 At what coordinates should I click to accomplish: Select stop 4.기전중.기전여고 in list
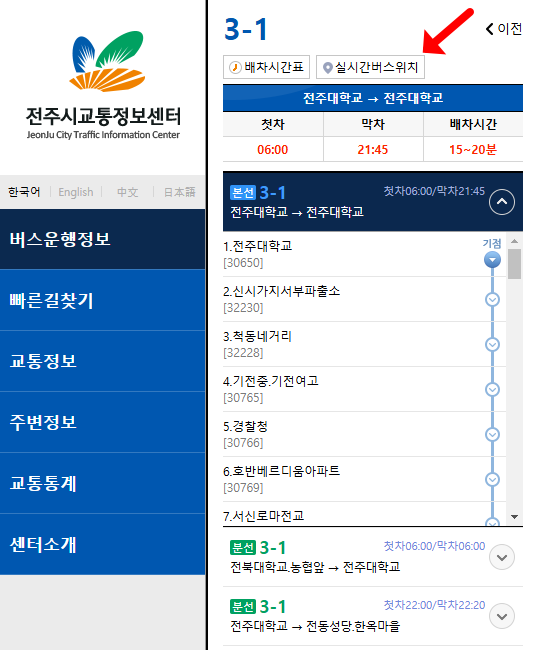[364, 389]
